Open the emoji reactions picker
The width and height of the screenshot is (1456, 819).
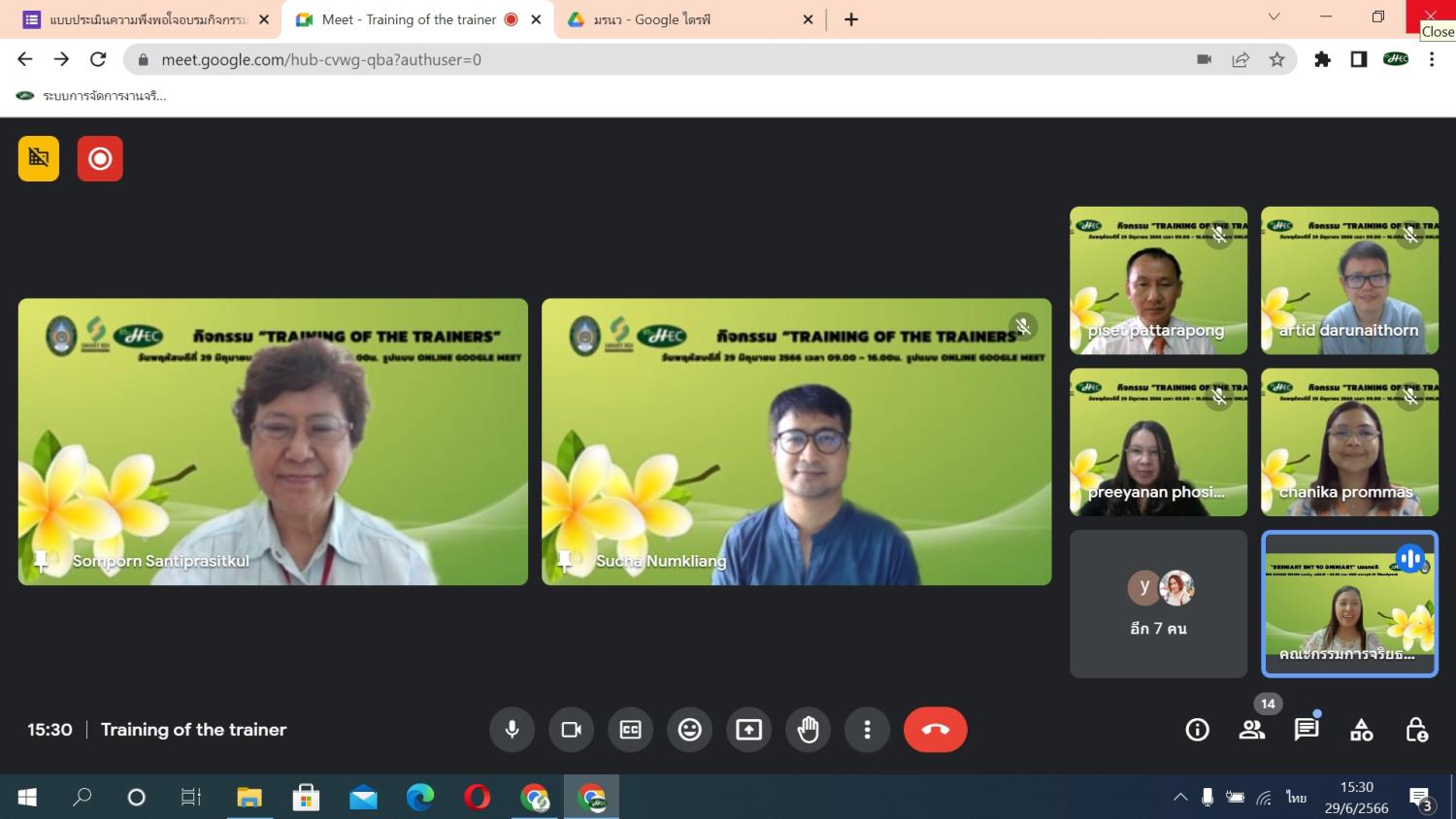click(689, 730)
